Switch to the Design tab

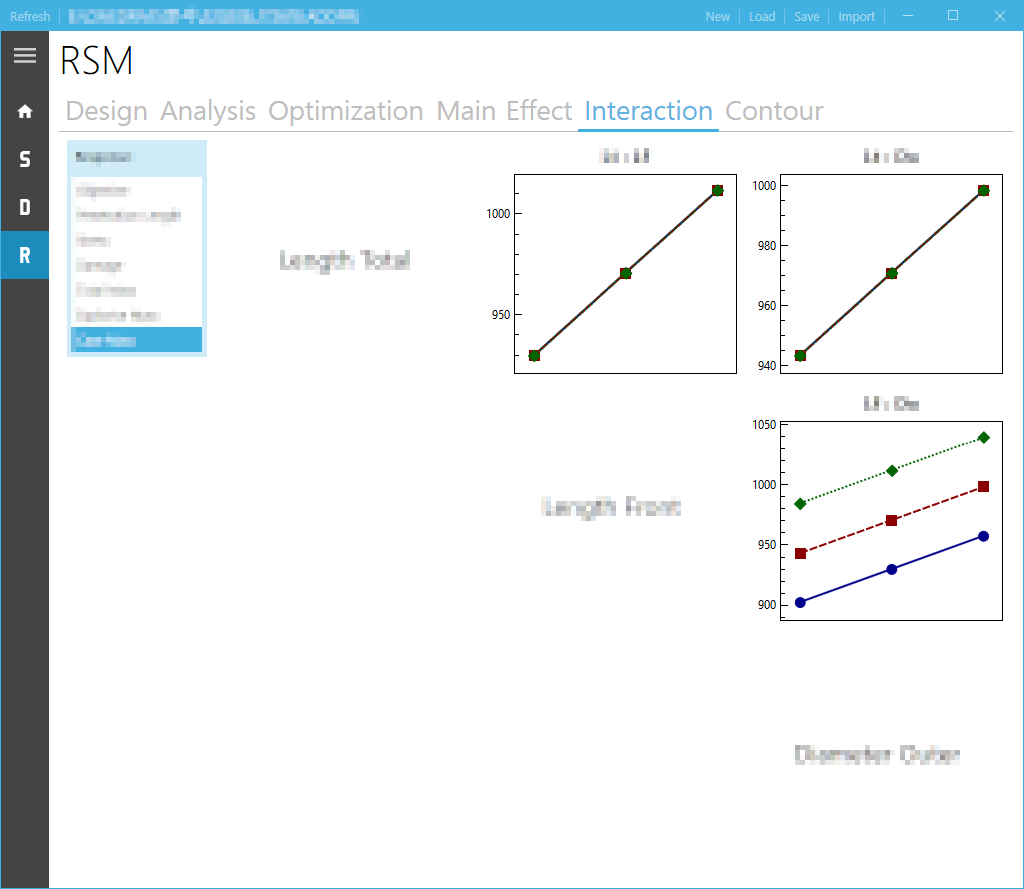pyautogui.click(x=106, y=111)
